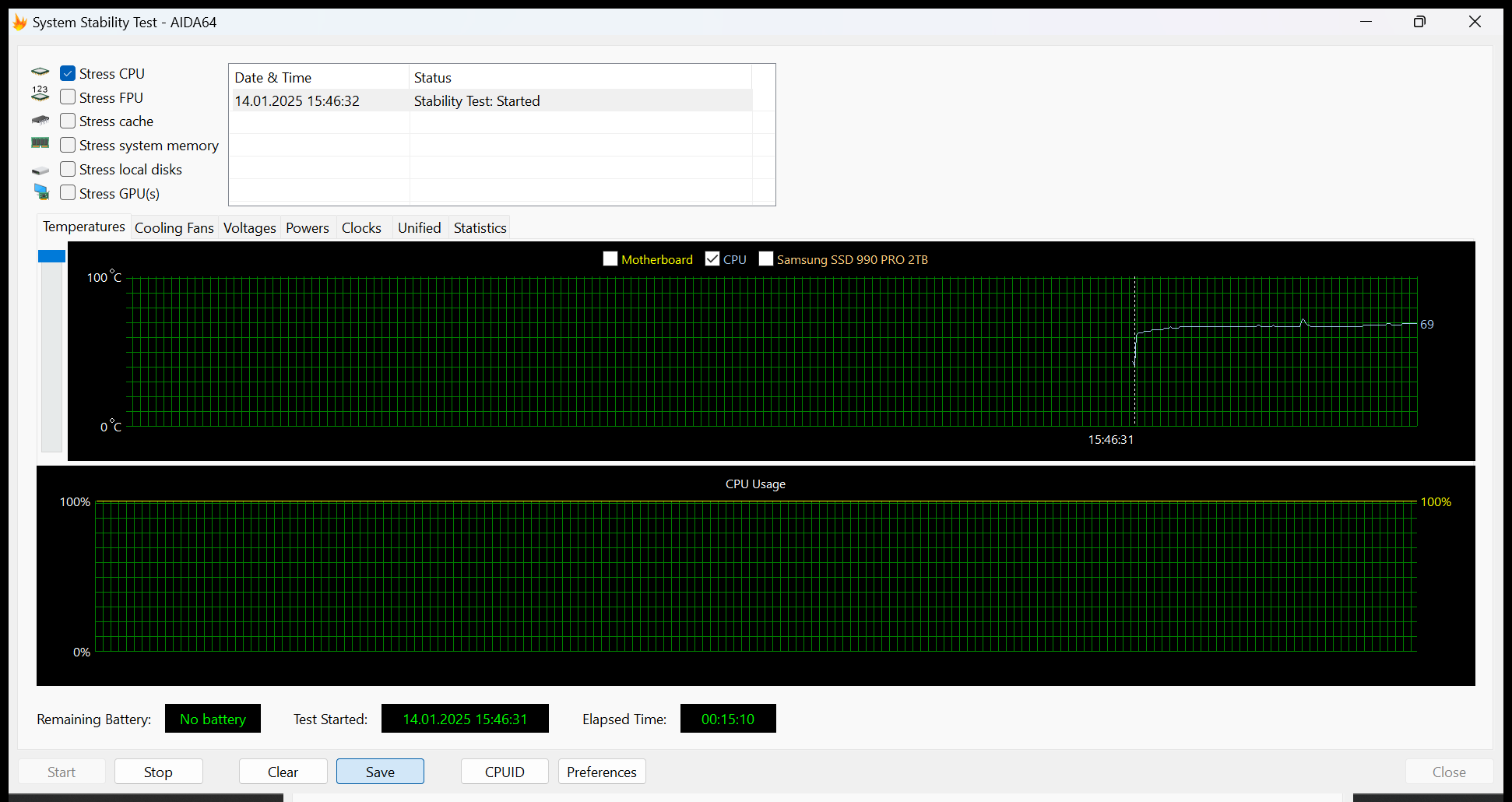Click the 123 FPU icon beside Stress FPU
The width and height of the screenshot is (1512, 802).
point(40,93)
